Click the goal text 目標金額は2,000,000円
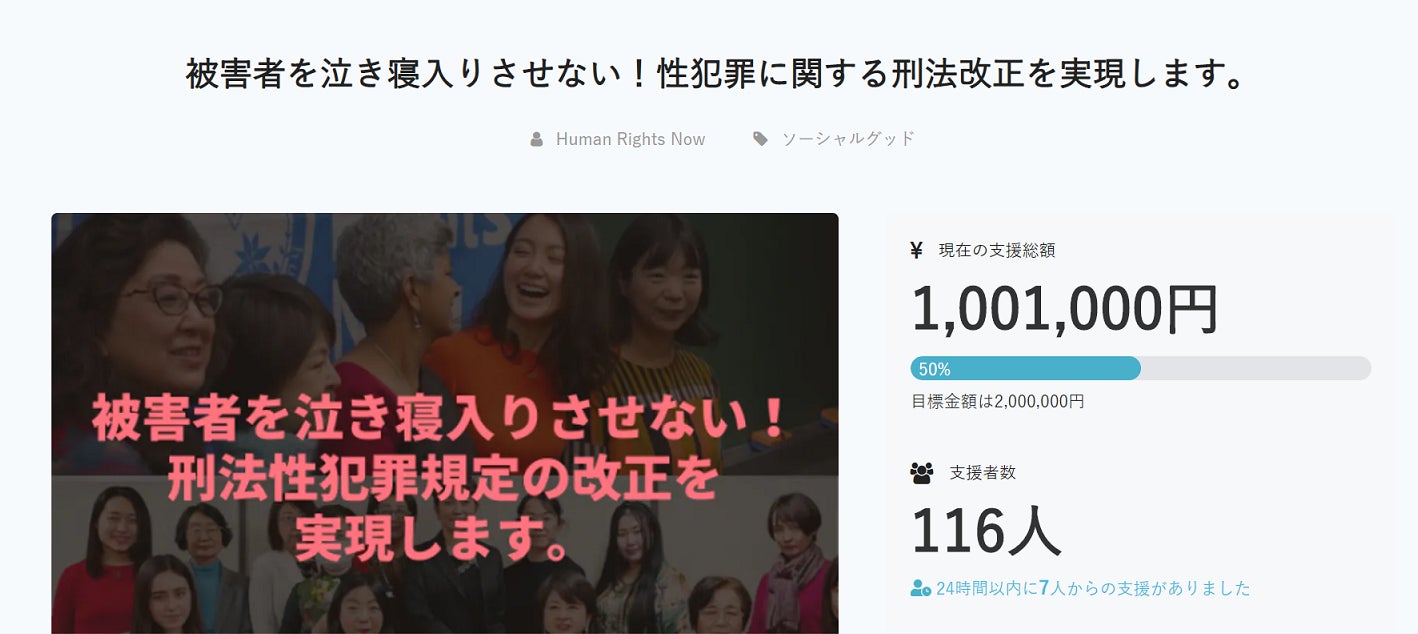Screen dimensions: 1418x634 tap(997, 401)
